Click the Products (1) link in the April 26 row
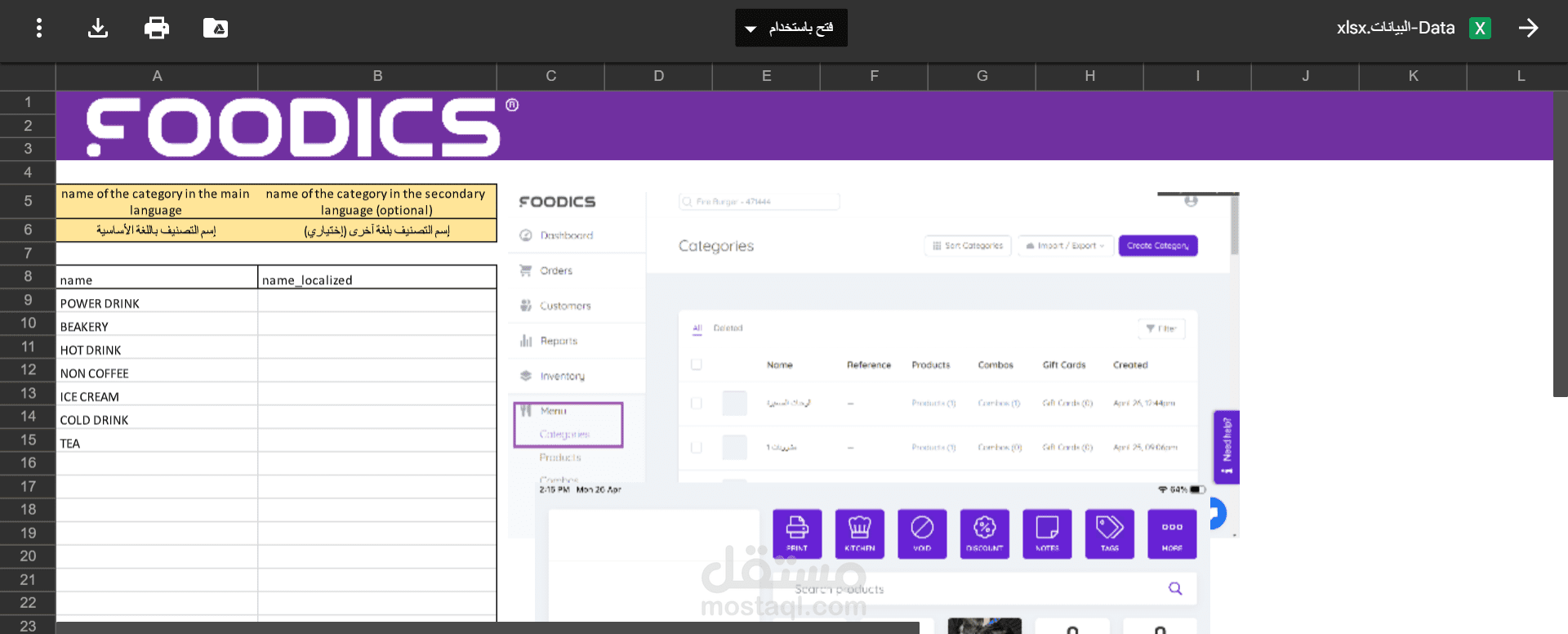The height and width of the screenshot is (634, 1568). point(933,403)
